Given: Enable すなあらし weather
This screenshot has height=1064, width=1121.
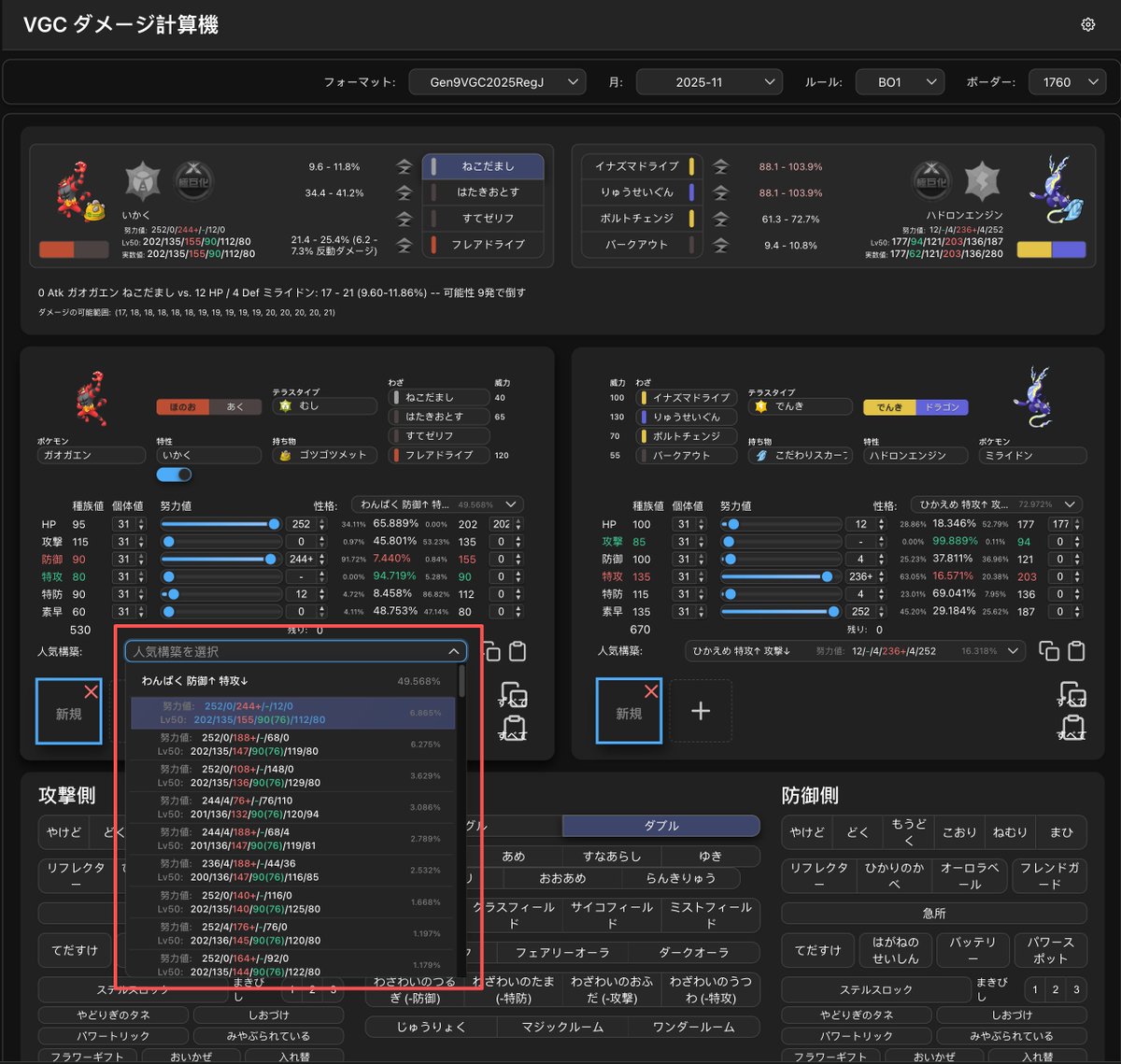Looking at the screenshot, I should click(x=612, y=856).
